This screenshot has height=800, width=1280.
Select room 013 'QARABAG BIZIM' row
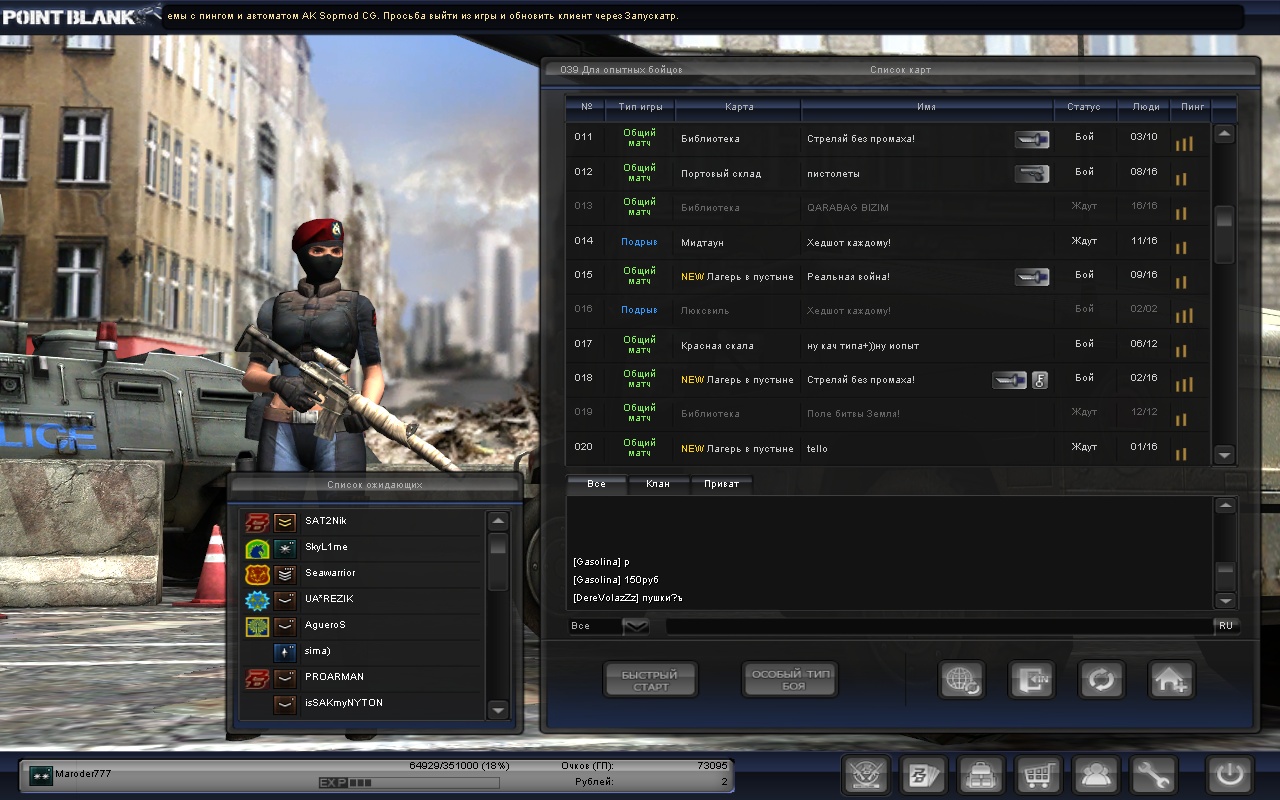pyautogui.click(x=888, y=207)
